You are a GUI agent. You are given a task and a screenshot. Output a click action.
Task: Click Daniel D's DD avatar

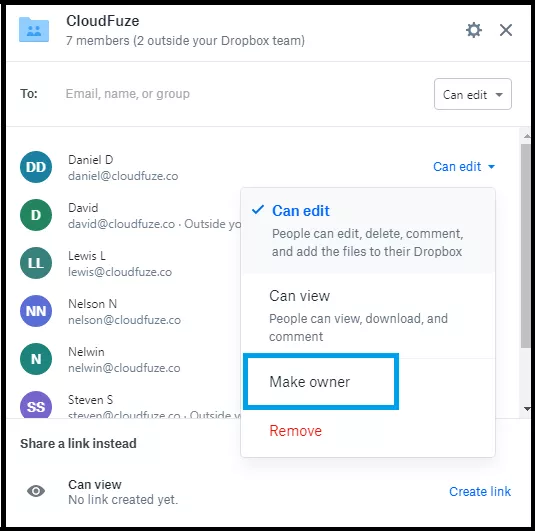(36, 167)
